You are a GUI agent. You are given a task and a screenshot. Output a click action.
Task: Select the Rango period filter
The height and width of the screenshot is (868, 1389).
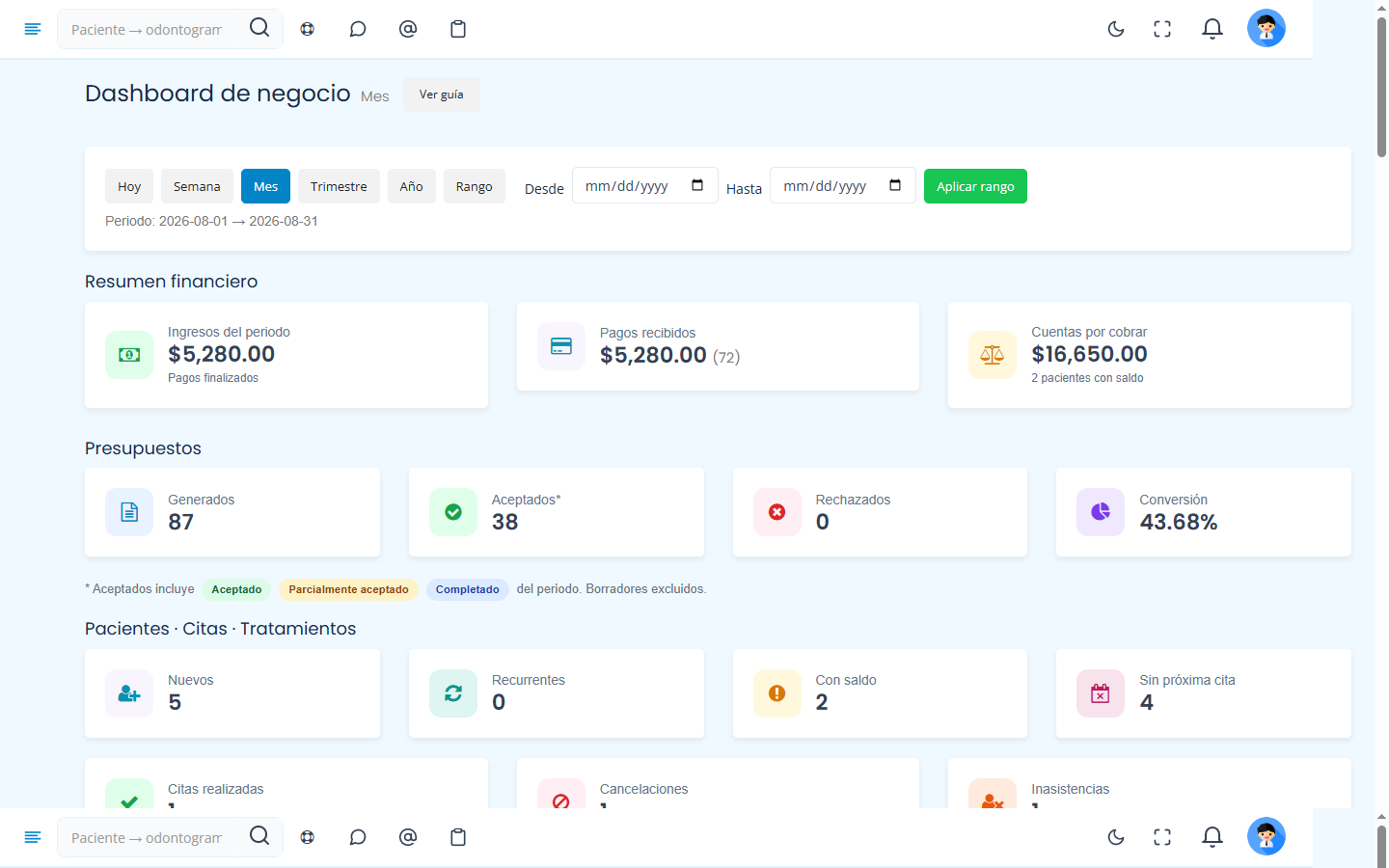[475, 186]
